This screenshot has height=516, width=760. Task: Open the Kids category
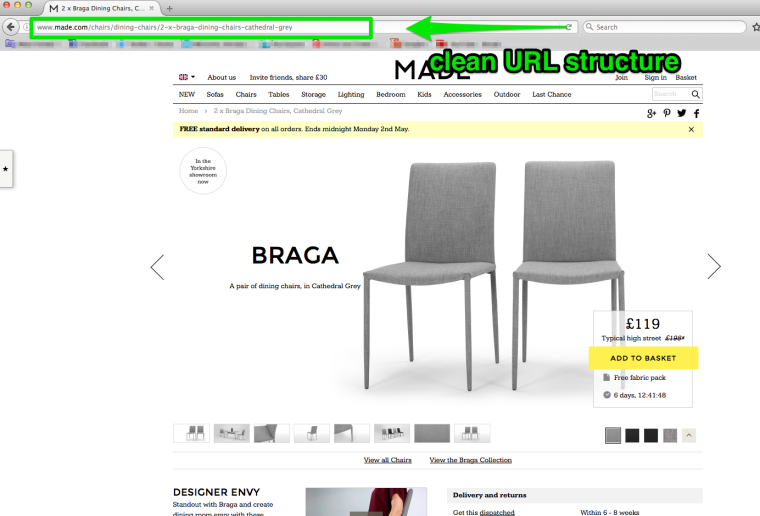pos(424,94)
